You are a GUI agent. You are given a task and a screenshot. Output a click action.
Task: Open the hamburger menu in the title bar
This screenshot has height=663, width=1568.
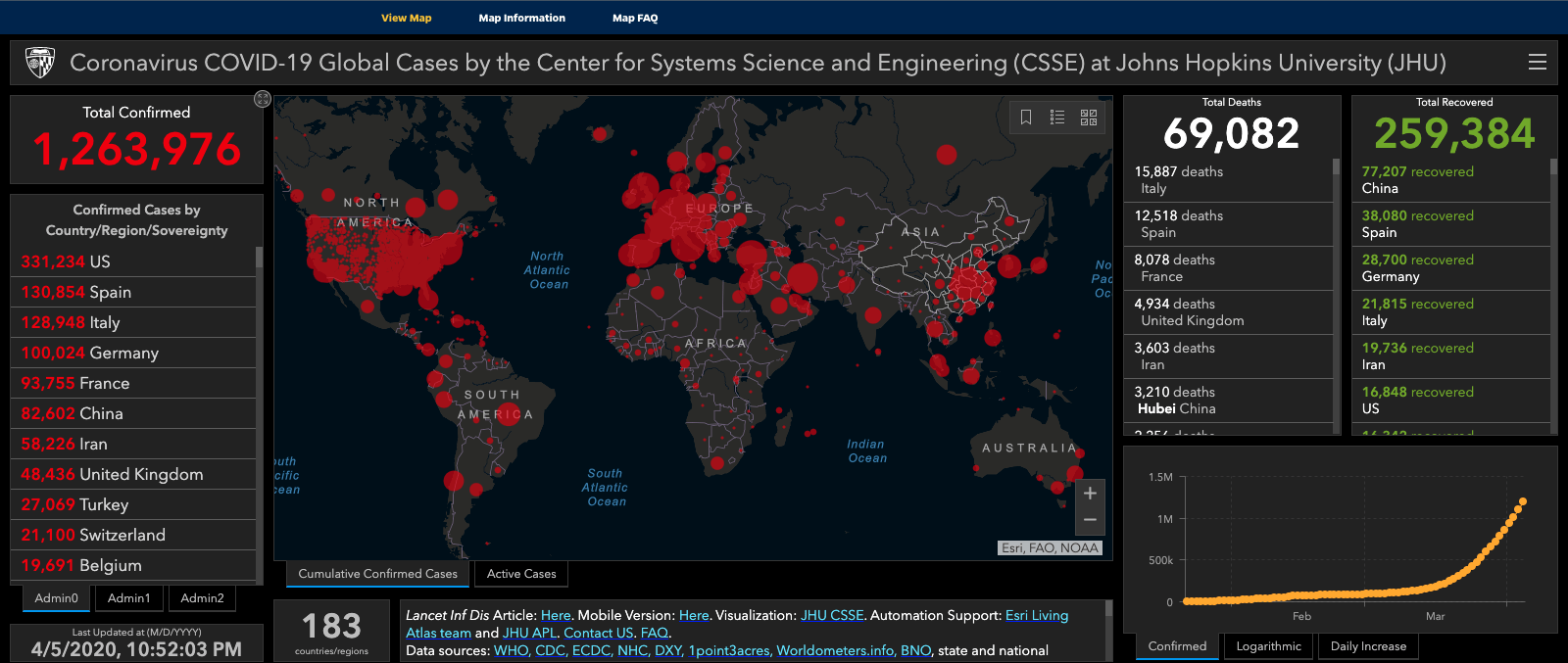click(x=1538, y=63)
